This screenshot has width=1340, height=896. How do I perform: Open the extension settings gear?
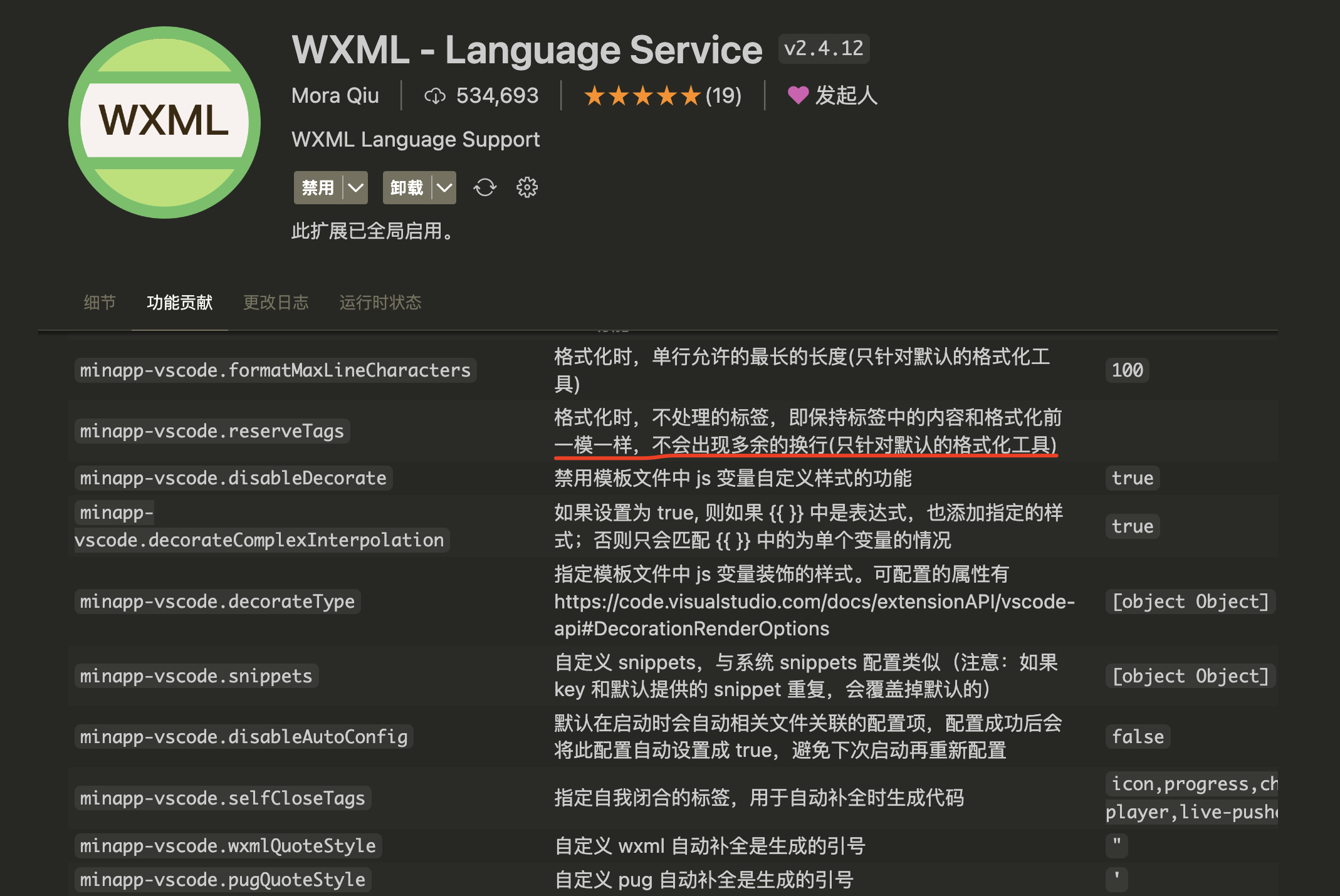[x=526, y=187]
